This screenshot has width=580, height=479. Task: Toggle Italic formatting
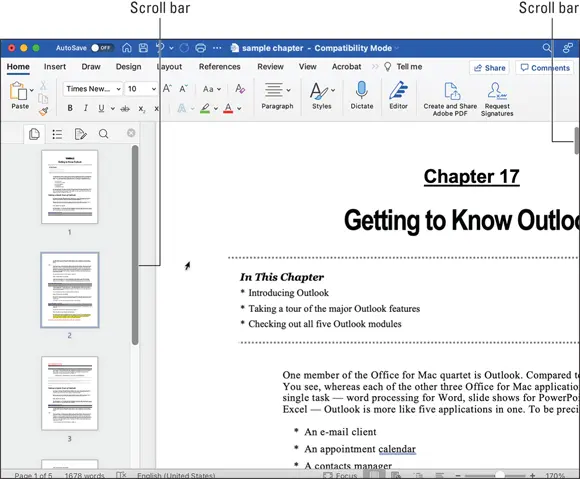click(86, 108)
